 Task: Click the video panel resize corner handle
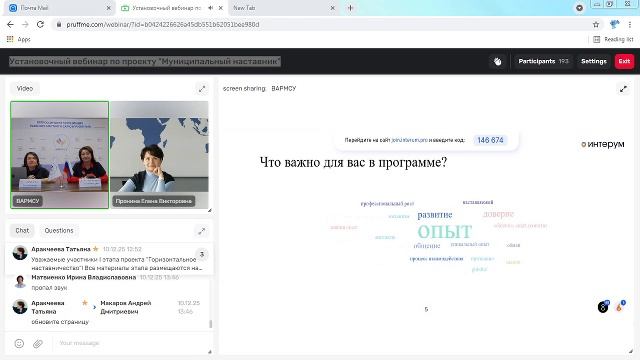point(210,210)
